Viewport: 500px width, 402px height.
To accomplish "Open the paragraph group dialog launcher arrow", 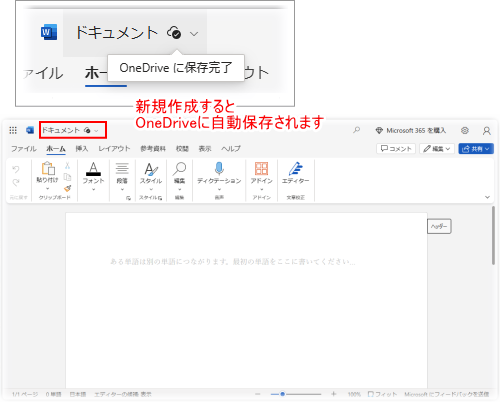I will coord(128,198).
